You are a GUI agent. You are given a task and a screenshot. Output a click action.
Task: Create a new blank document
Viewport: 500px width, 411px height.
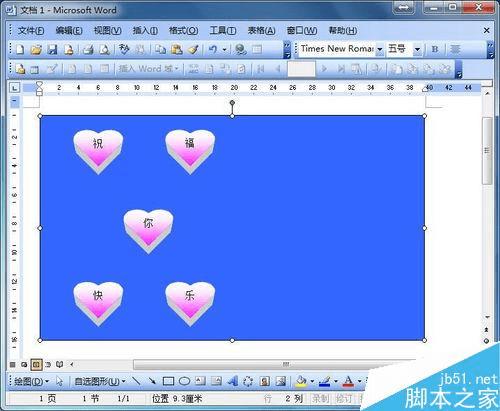pos(20,50)
